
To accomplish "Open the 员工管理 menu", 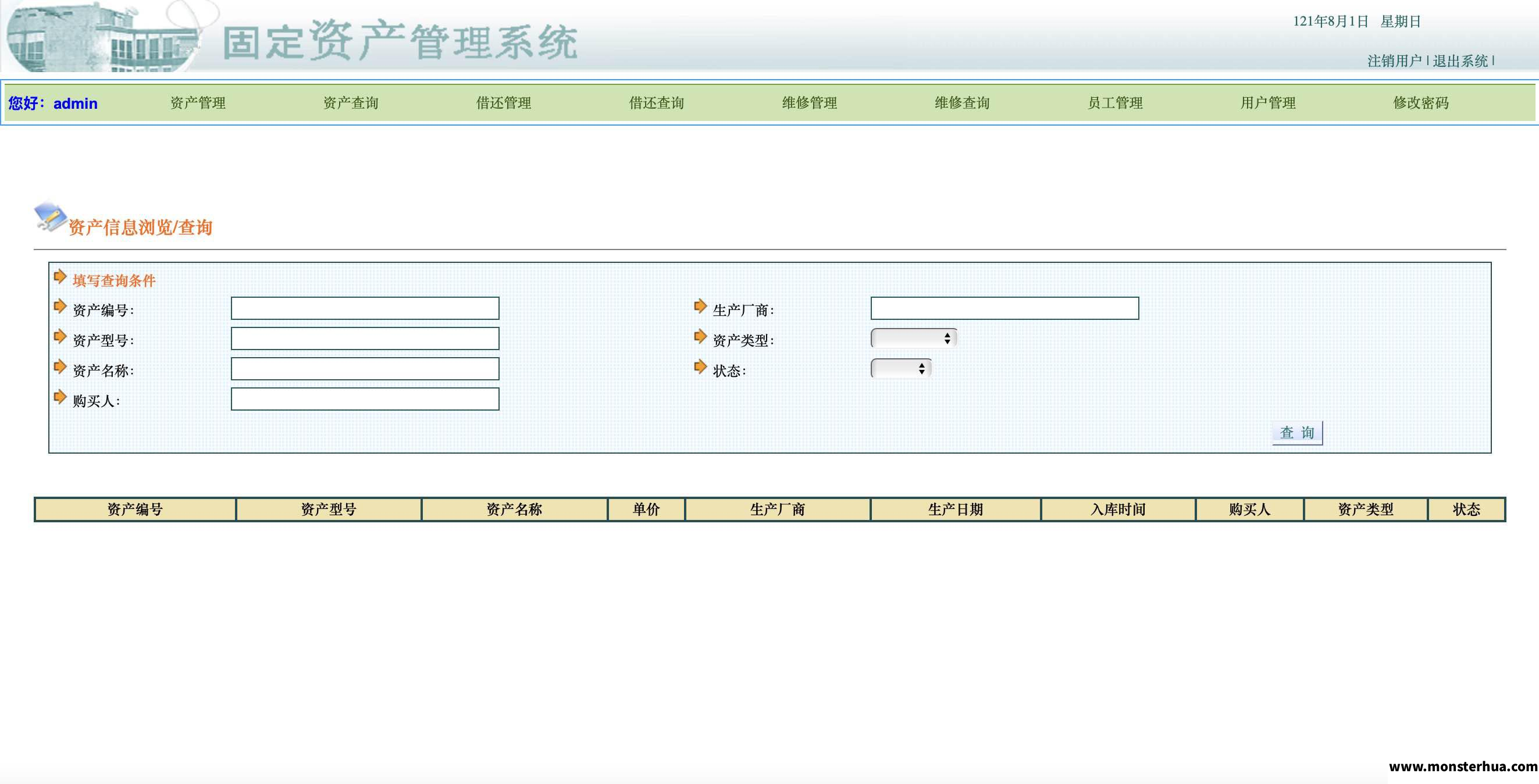I will (1116, 103).
